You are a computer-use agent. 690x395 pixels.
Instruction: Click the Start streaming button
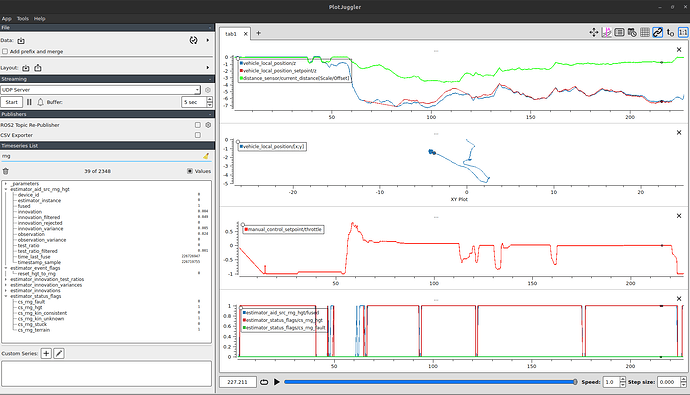click(x=11, y=102)
